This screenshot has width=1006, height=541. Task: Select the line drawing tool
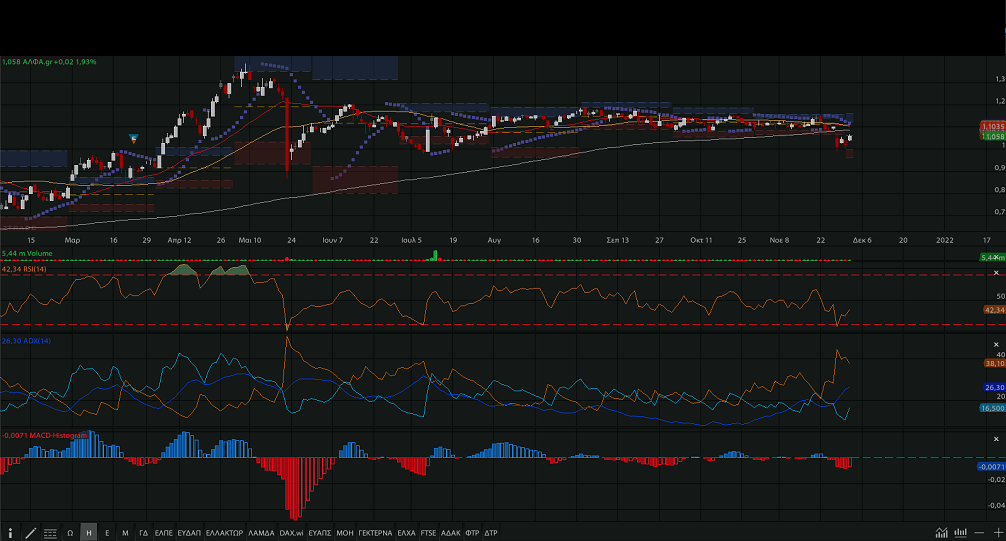pos(30,533)
